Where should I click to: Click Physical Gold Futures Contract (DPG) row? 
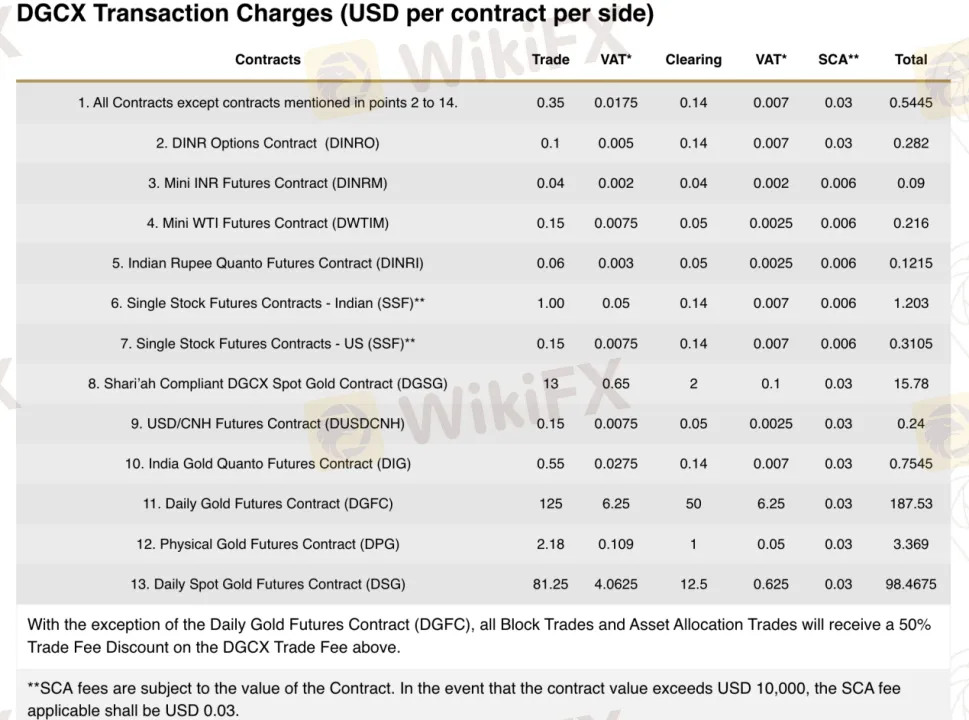(x=483, y=544)
